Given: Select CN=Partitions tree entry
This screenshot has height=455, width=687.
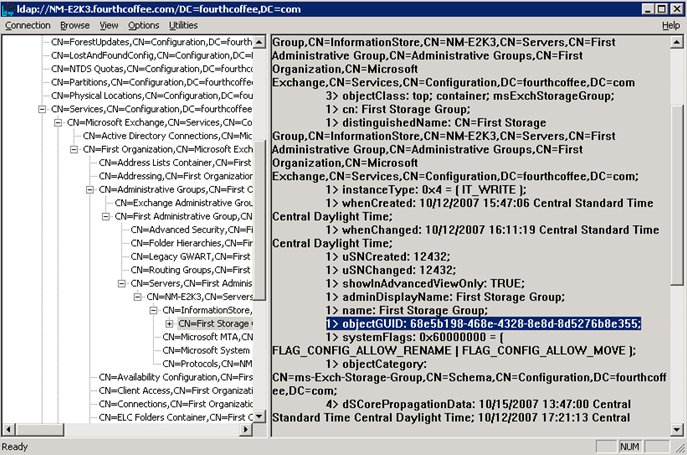Looking at the screenshot, I should coord(152,82).
